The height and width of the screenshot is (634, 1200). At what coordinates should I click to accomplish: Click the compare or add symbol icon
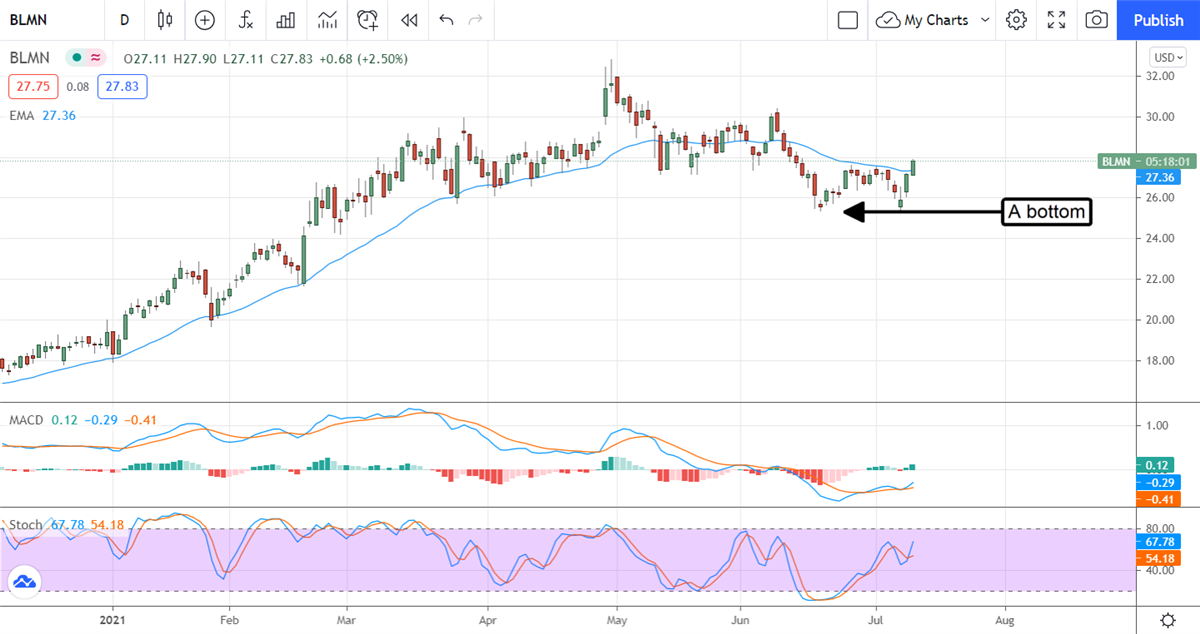click(205, 20)
